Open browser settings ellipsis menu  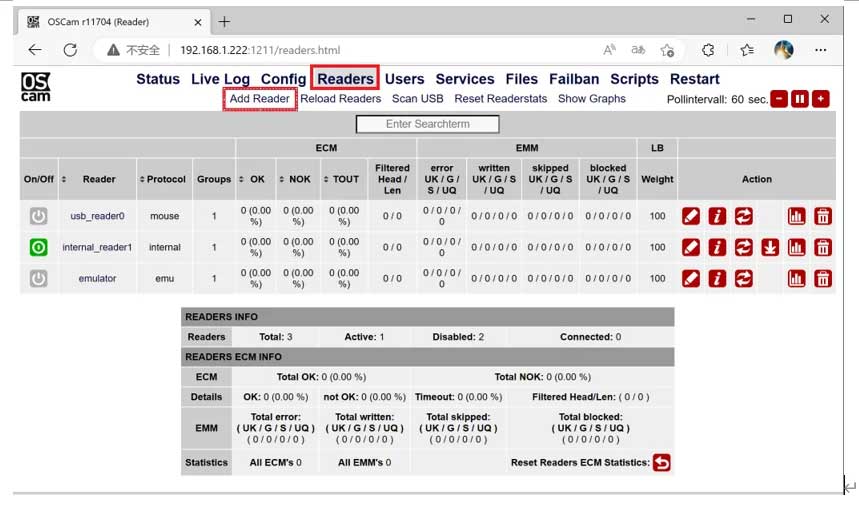821,50
